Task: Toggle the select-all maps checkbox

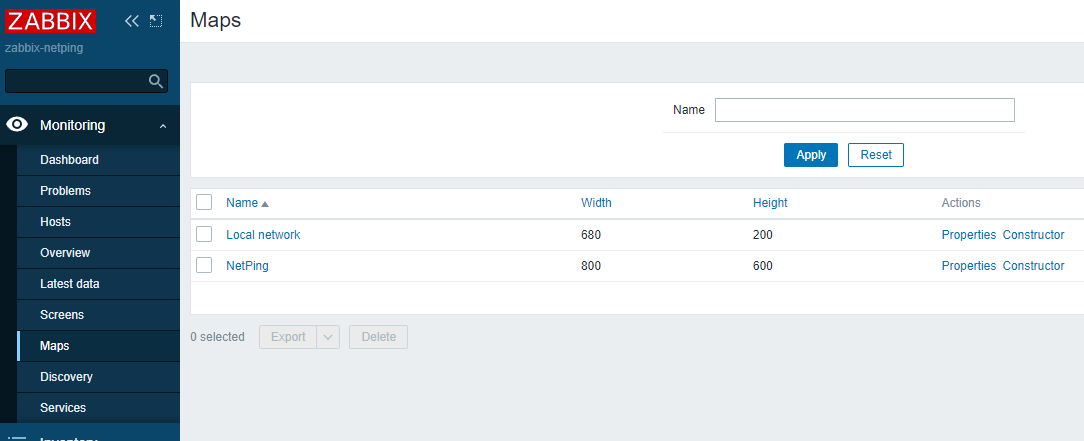Action: 204,202
